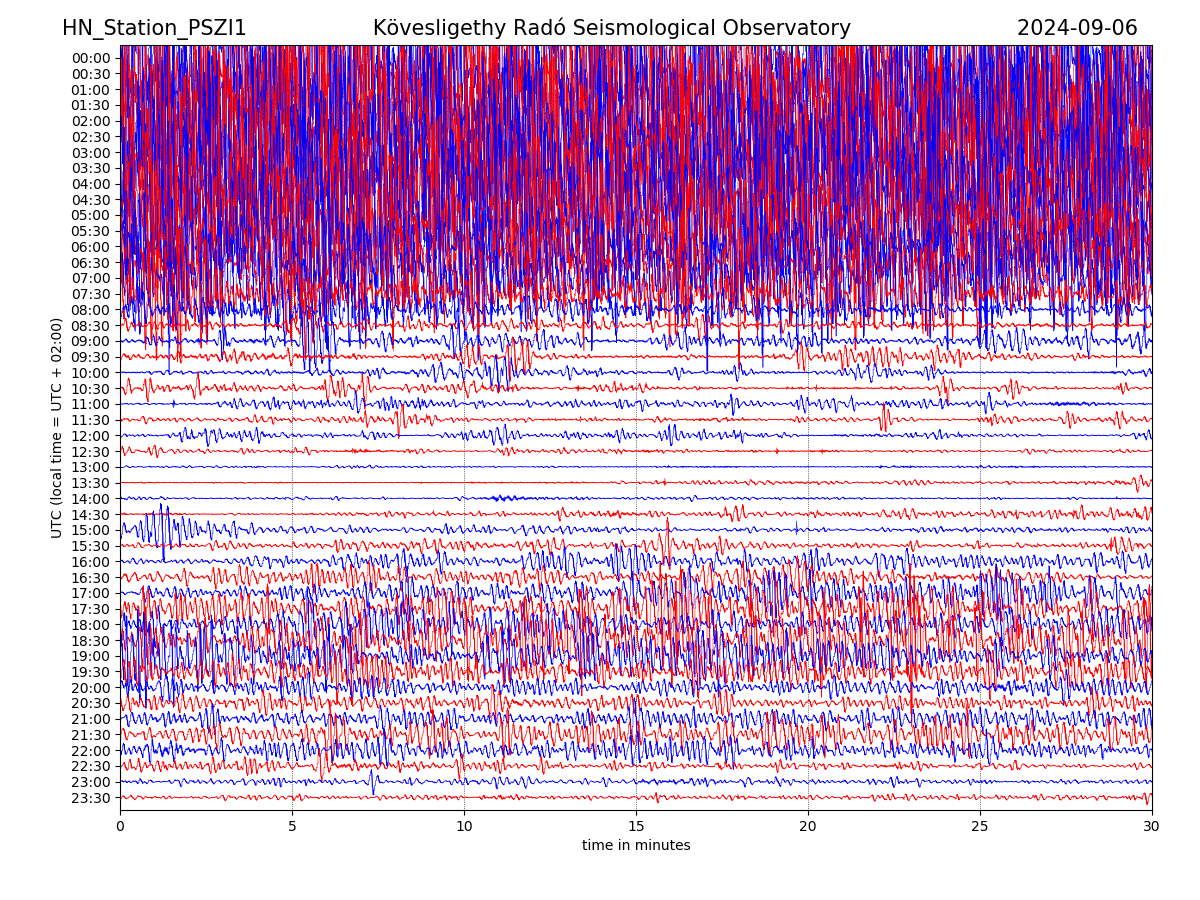The width and height of the screenshot is (1200, 900).
Task: Click the x-axis tick label 30
Action: (1152, 827)
